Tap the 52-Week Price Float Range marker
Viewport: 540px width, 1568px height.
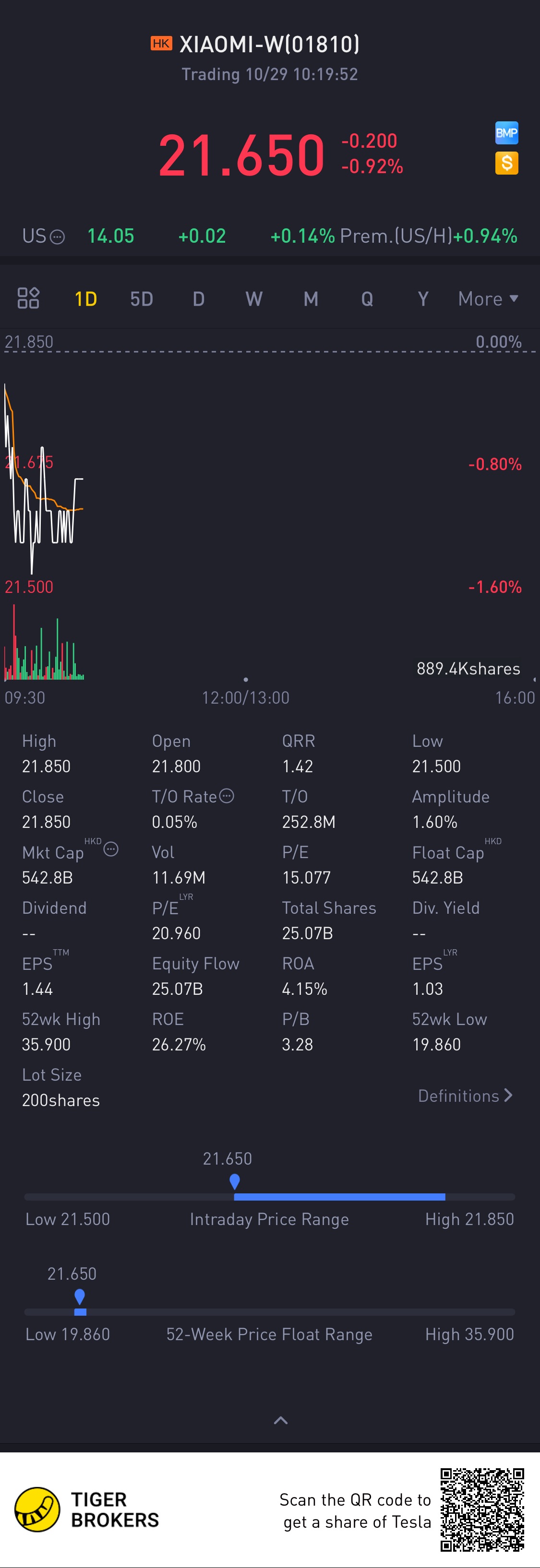[79, 1297]
